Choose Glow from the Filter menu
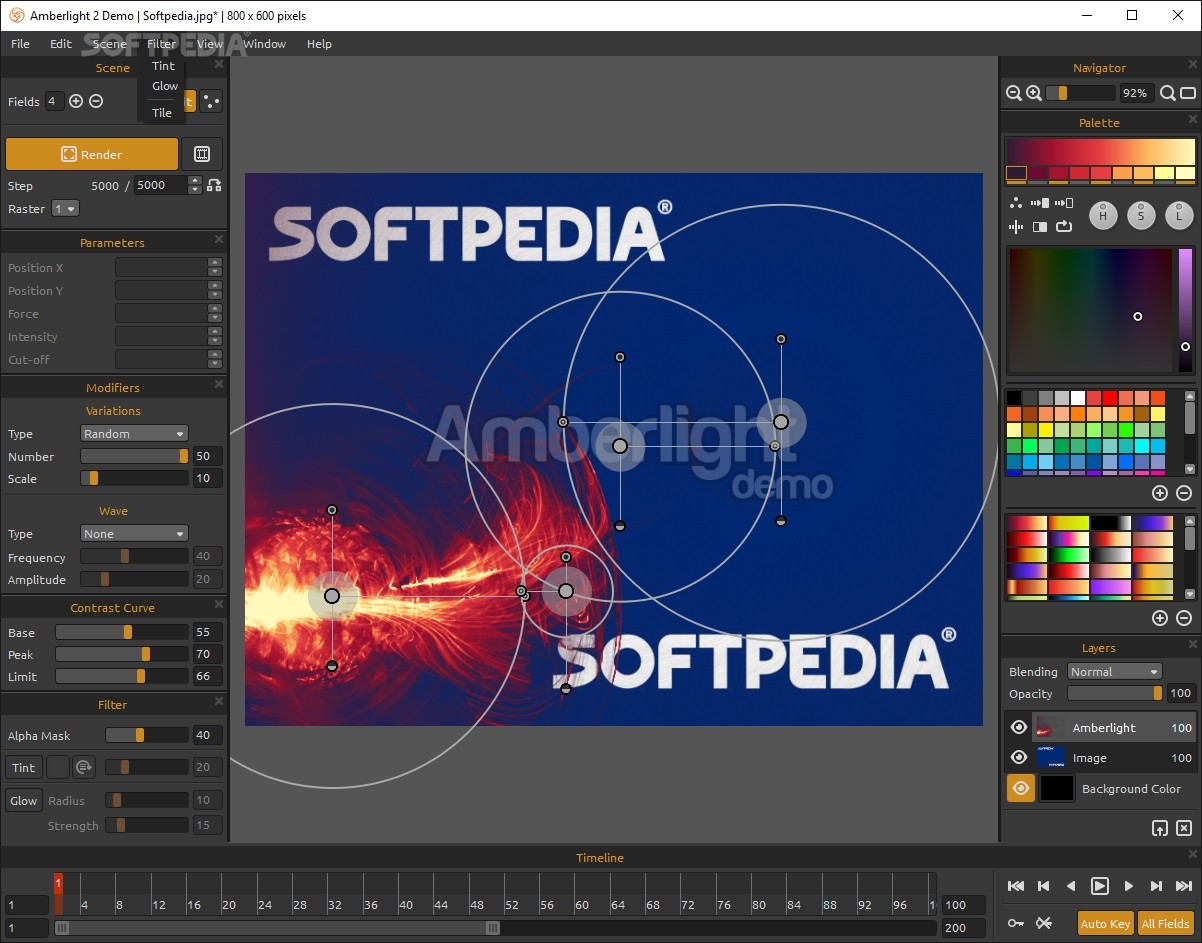The image size is (1202, 943). (165, 86)
